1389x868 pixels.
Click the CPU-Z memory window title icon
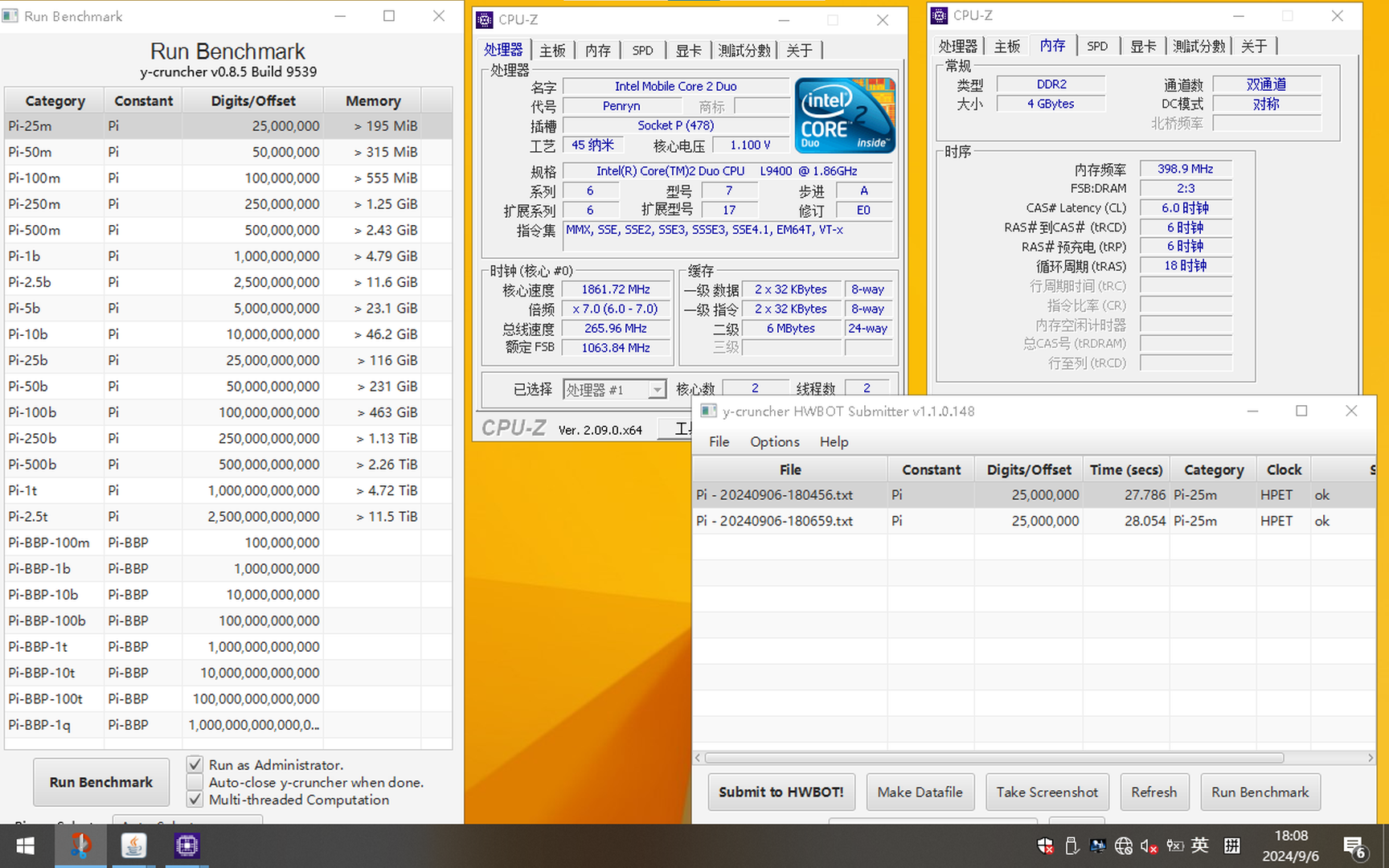click(939, 15)
